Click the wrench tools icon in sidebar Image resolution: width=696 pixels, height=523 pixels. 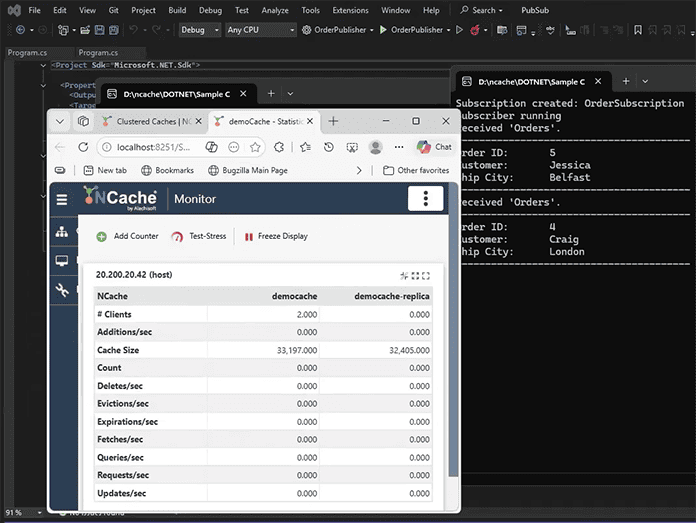pos(62,290)
